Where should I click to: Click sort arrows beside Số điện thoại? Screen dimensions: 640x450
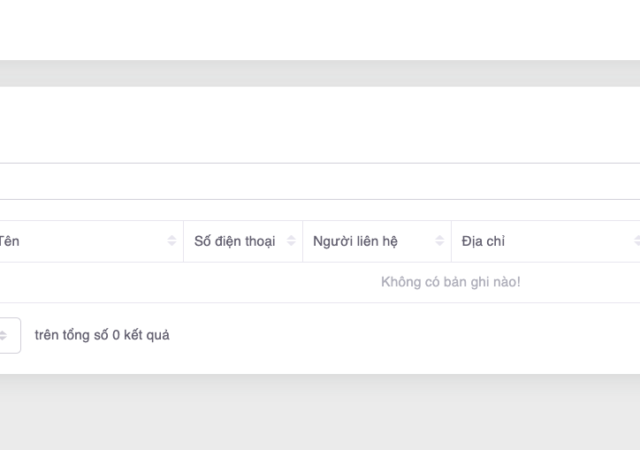pos(291,241)
